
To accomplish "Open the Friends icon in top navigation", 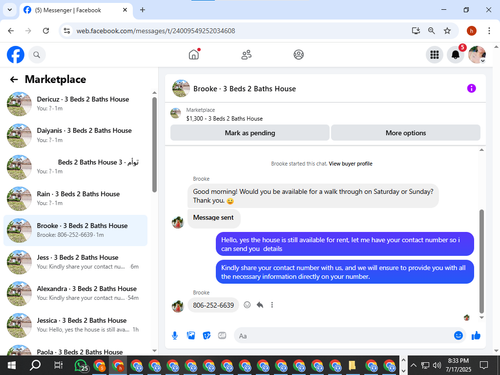I will tap(246, 55).
